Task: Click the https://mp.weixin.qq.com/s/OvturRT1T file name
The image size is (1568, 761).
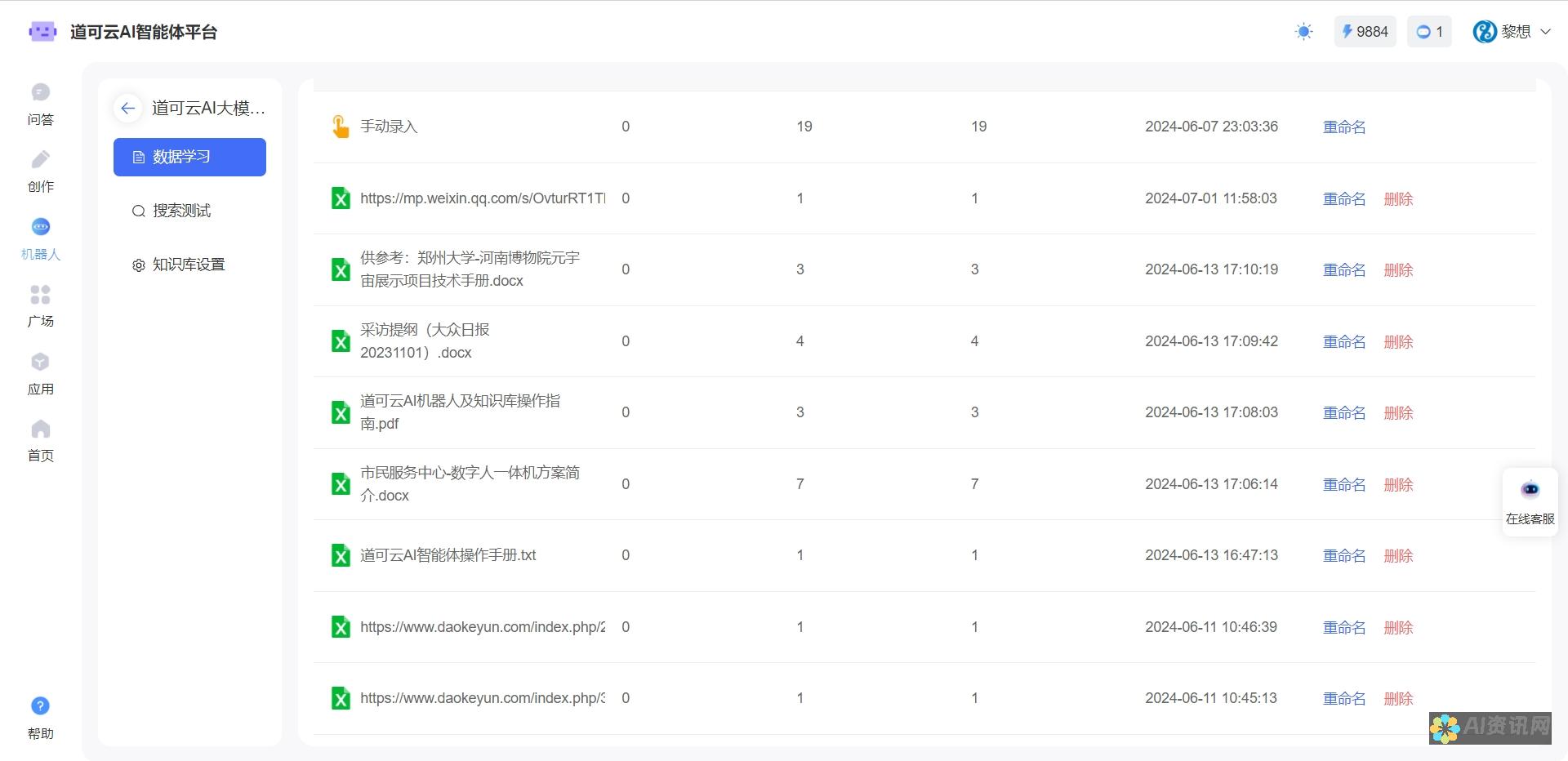Action: tap(483, 198)
